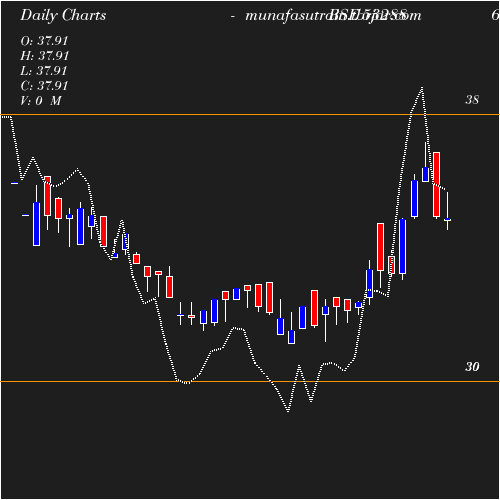Click the Daily Charts title

pos(63,16)
